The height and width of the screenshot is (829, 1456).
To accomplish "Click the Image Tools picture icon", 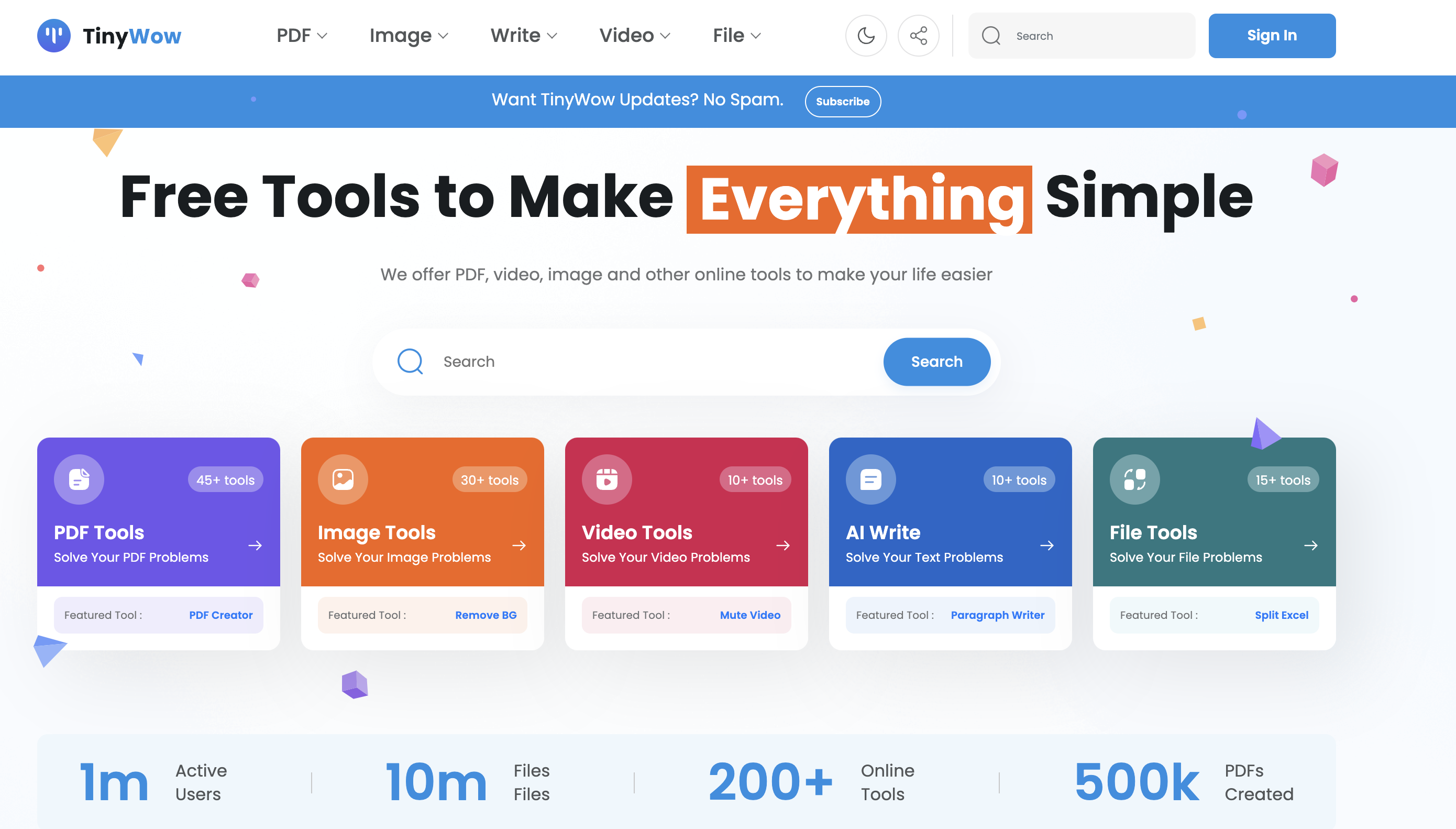I will [343, 479].
